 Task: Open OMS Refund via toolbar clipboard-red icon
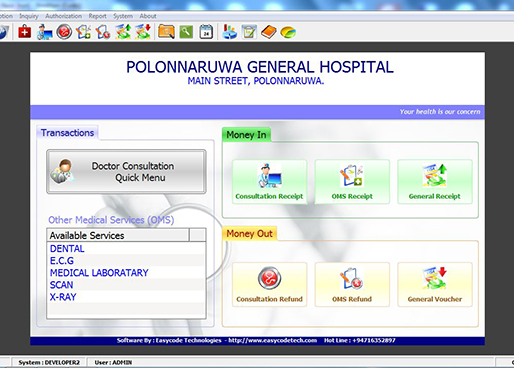click(x=103, y=32)
